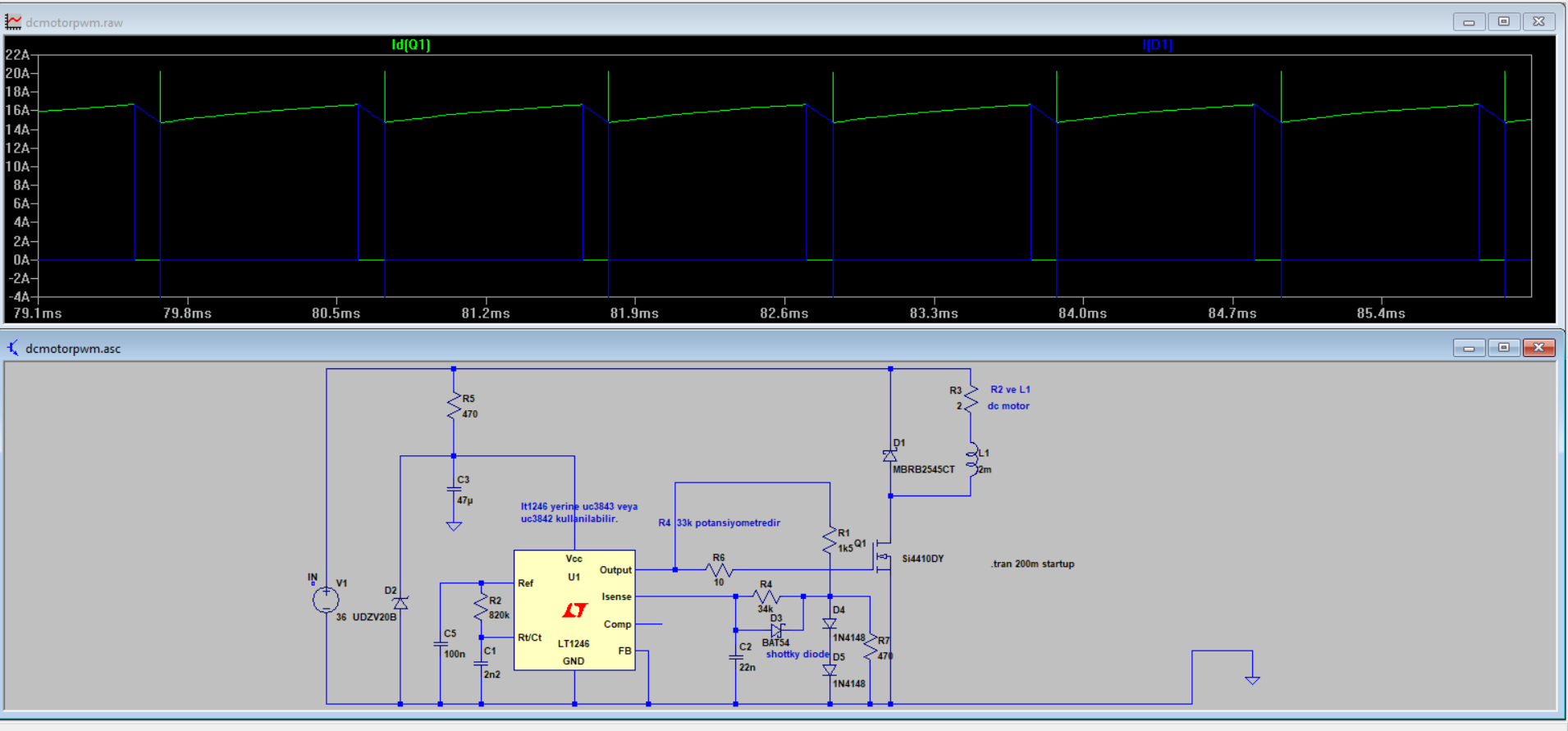Maximize the dcmotorpwm.raw waveform window
This screenshot has height=731, width=1568.
(x=1503, y=21)
